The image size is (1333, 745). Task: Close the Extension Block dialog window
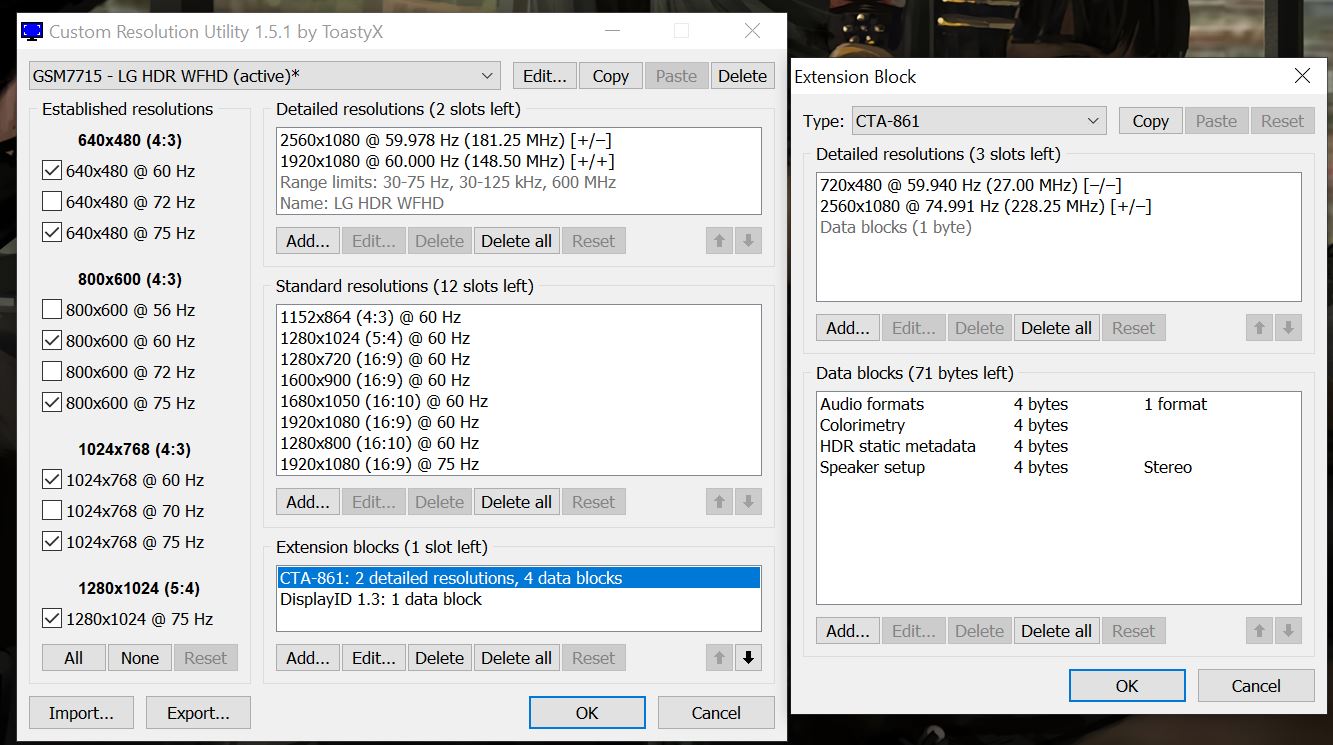pyautogui.click(x=1302, y=76)
